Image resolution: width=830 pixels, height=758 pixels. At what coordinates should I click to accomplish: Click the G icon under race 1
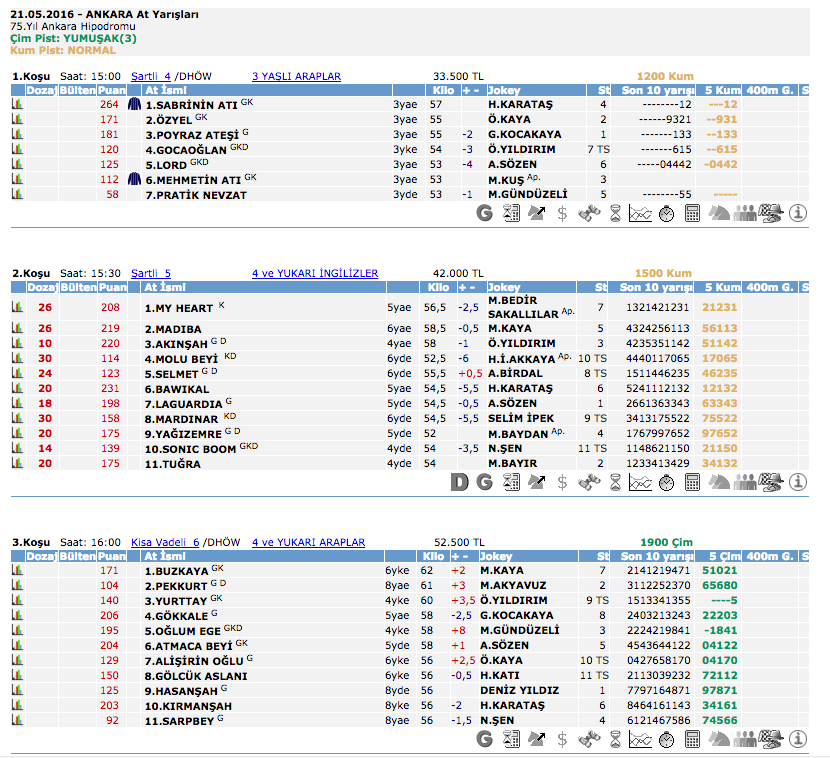tap(485, 213)
